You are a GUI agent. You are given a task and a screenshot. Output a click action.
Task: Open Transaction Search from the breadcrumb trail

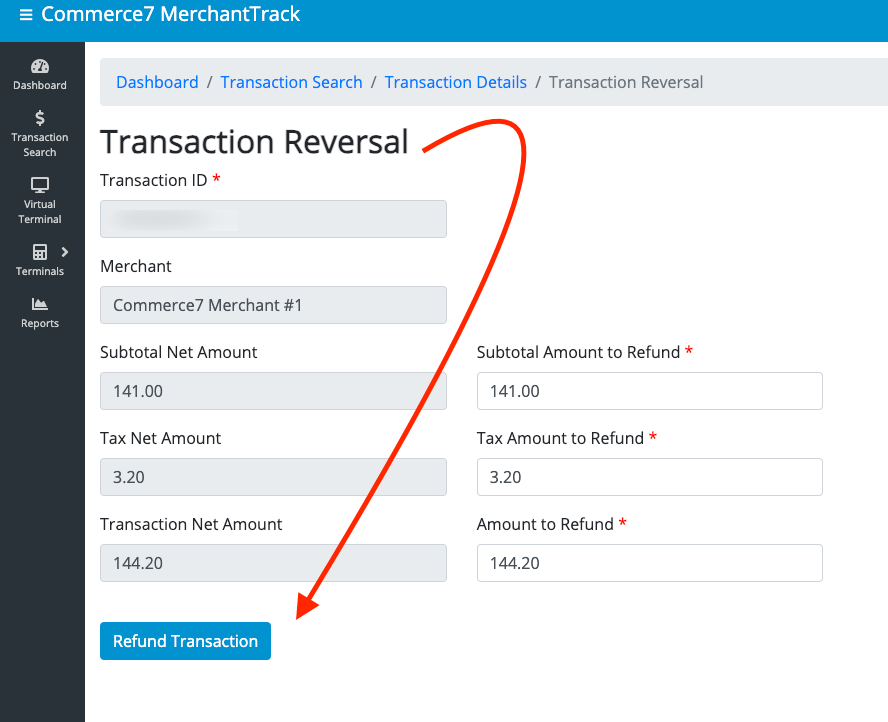(291, 82)
